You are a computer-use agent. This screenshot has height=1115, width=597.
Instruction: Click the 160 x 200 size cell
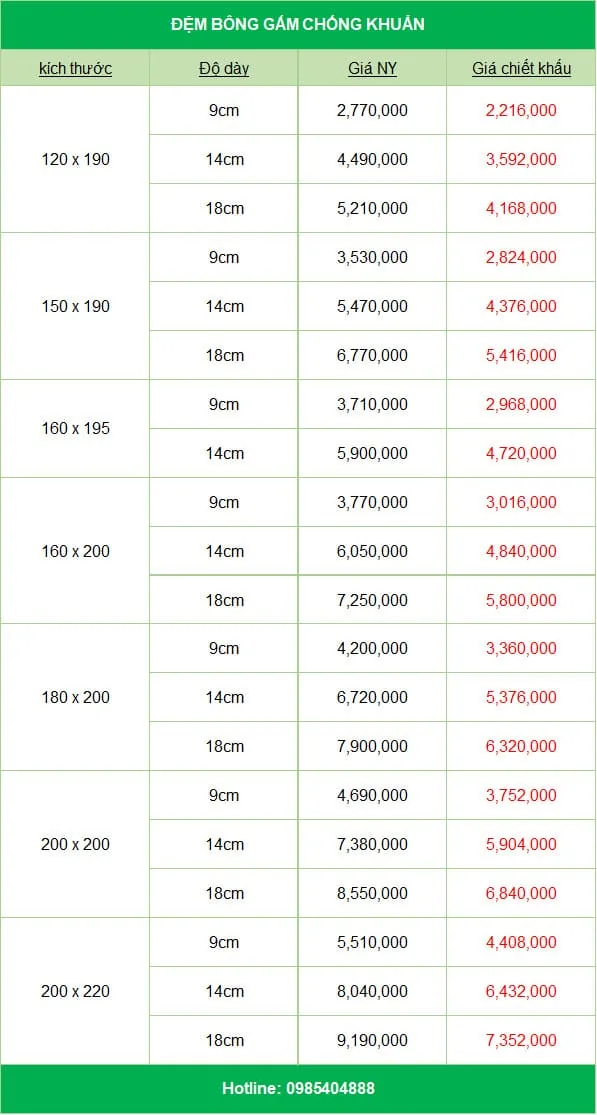[75, 551]
